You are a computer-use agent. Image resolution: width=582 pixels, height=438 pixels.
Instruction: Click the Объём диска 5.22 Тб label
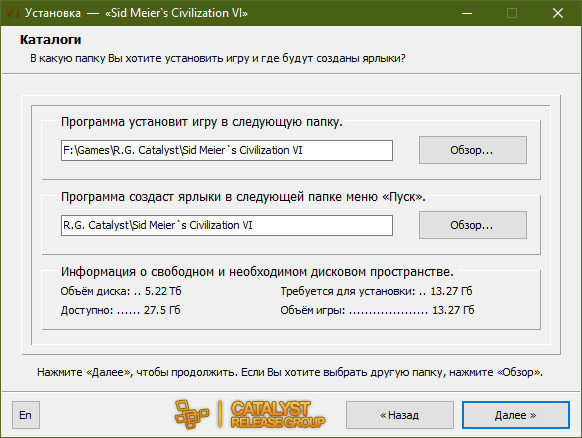pyautogui.click(x=121, y=291)
